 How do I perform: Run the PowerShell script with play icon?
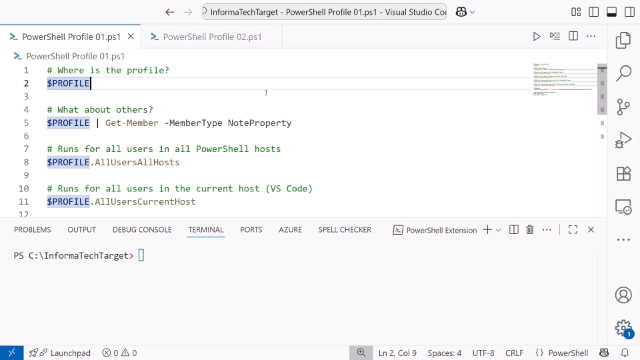(x=536, y=36)
